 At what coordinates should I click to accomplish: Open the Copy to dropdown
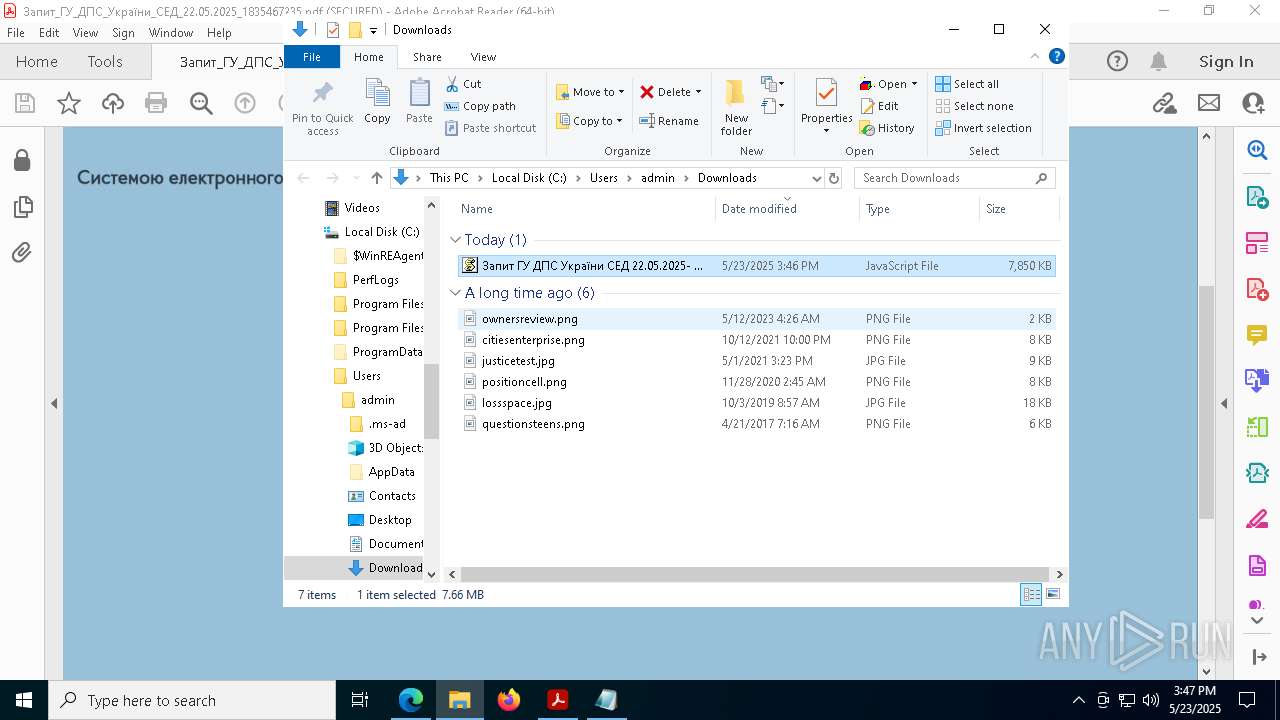[x=589, y=121]
